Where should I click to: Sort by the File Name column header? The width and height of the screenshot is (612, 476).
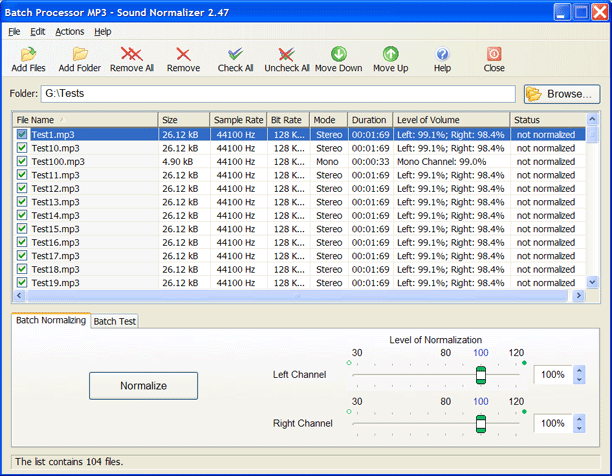click(x=85, y=120)
